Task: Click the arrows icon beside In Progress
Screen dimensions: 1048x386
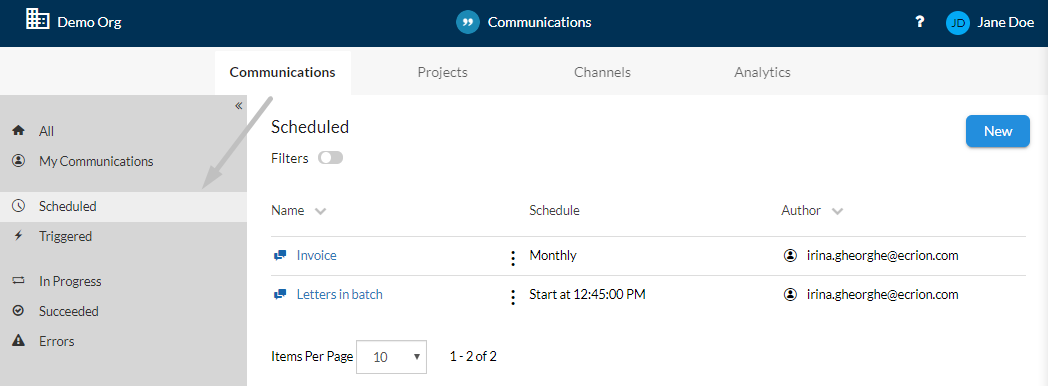Action: pos(19,281)
